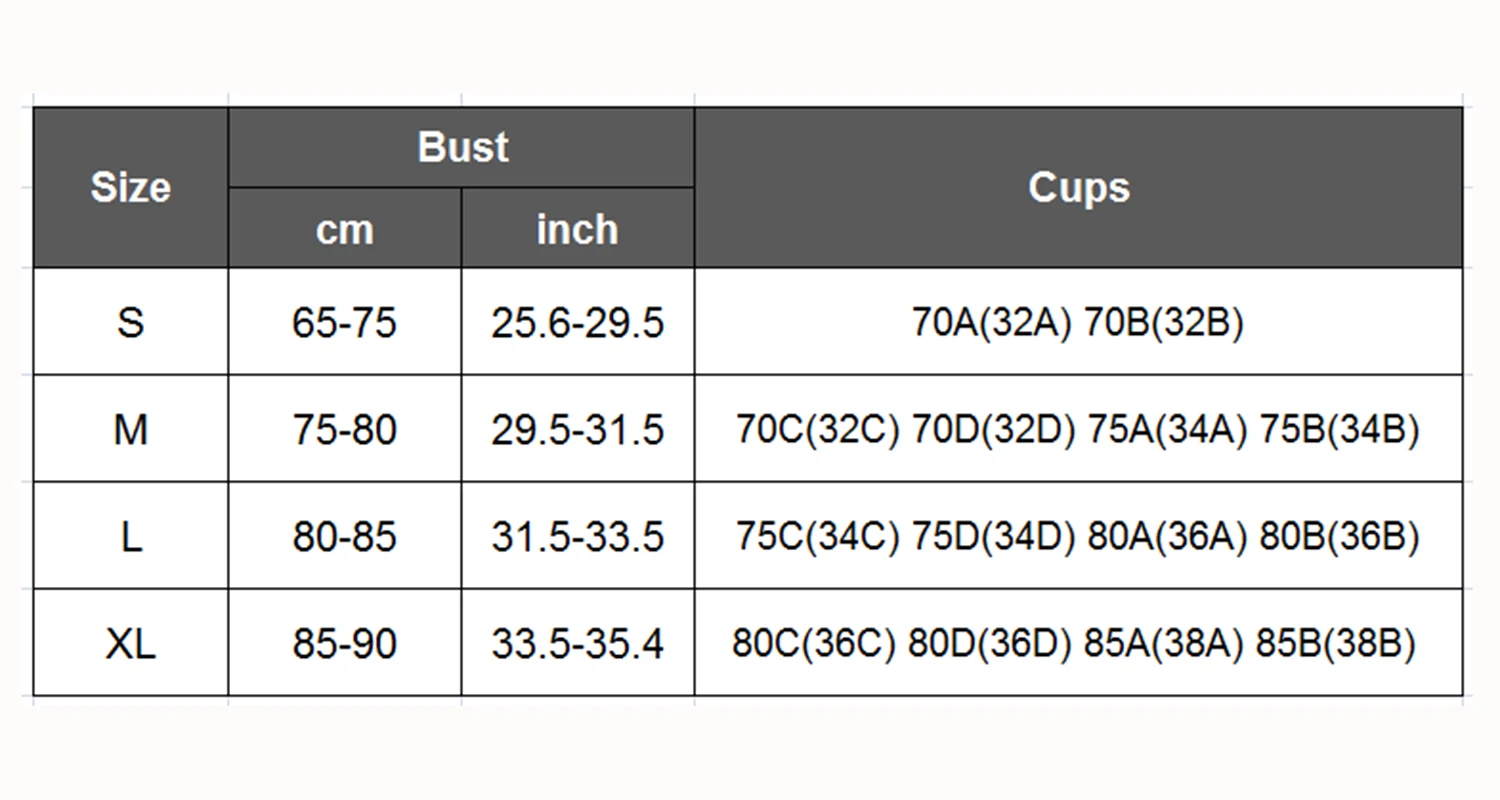This screenshot has height=800, width=1500.
Task: Select the M size cell
Action: pyautogui.click(x=131, y=429)
